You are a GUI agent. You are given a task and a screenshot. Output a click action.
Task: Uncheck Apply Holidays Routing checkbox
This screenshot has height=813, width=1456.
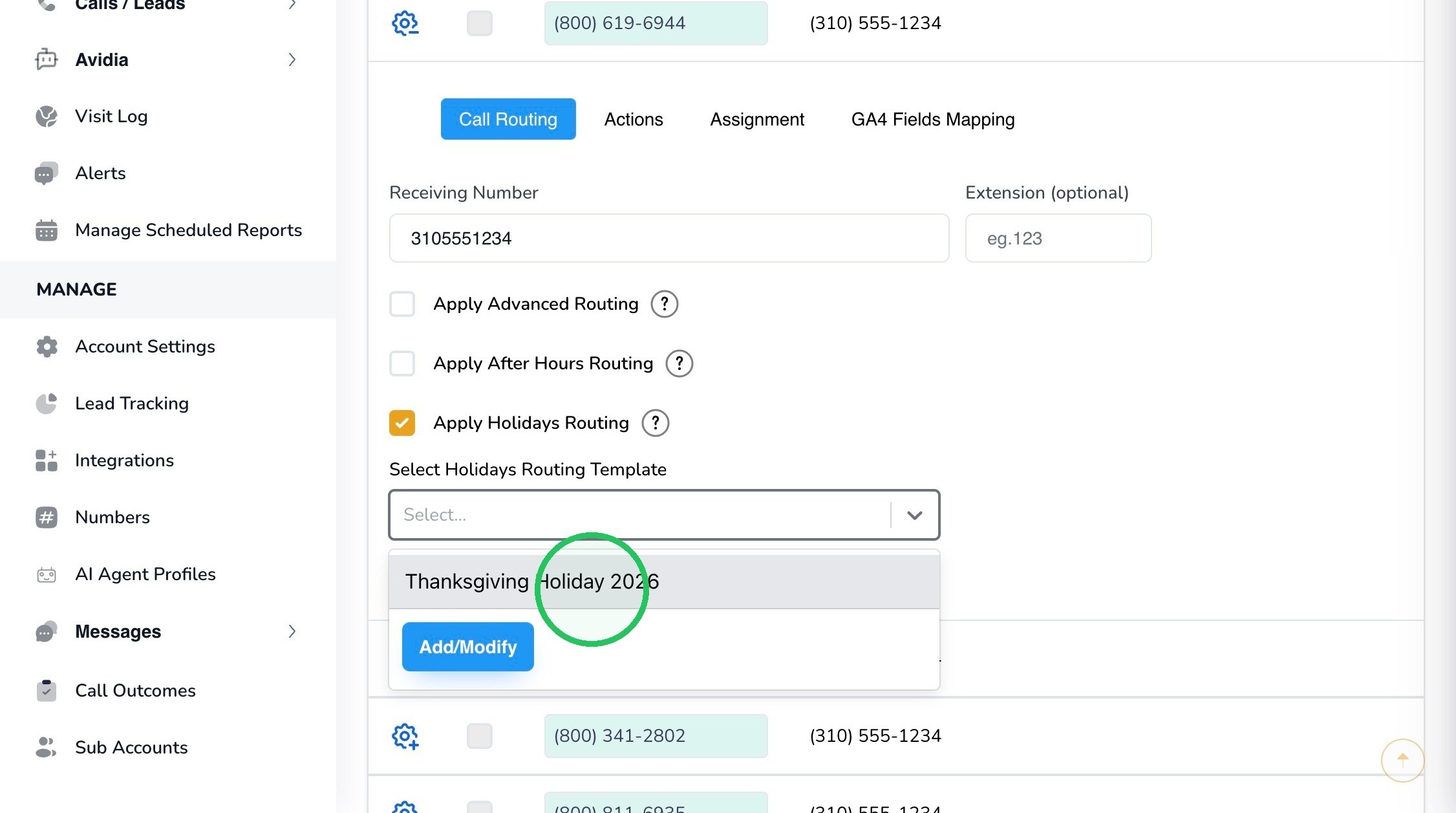pyautogui.click(x=402, y=423)
